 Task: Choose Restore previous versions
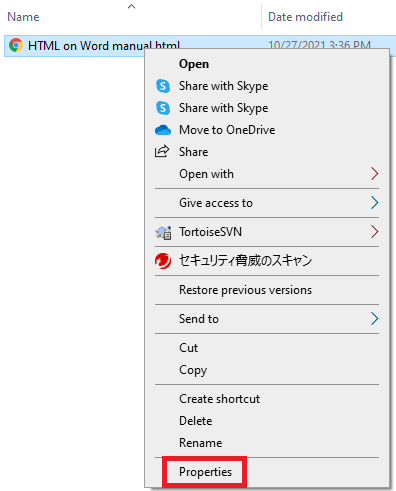click(245, 290)
